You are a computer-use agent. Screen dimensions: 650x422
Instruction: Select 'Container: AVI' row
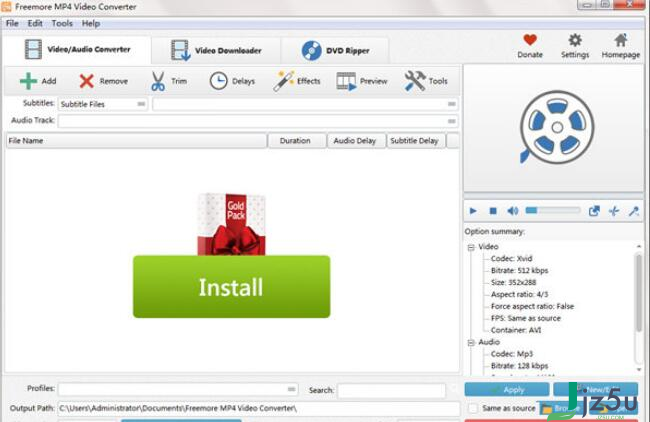(x=516, y=330)
